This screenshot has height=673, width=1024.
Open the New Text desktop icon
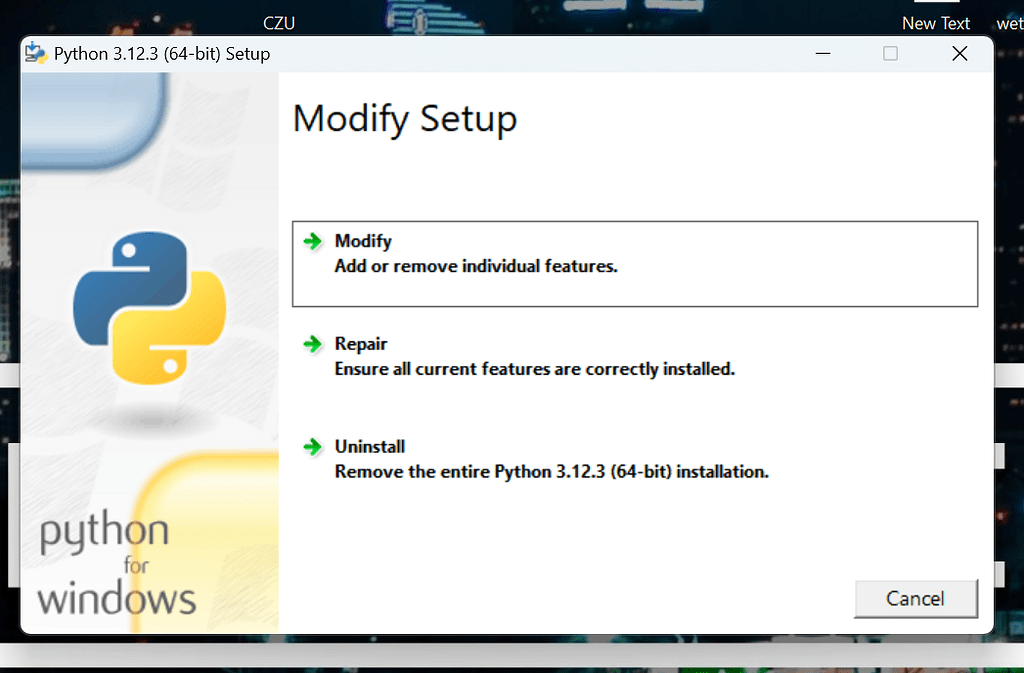click(936, 22)
